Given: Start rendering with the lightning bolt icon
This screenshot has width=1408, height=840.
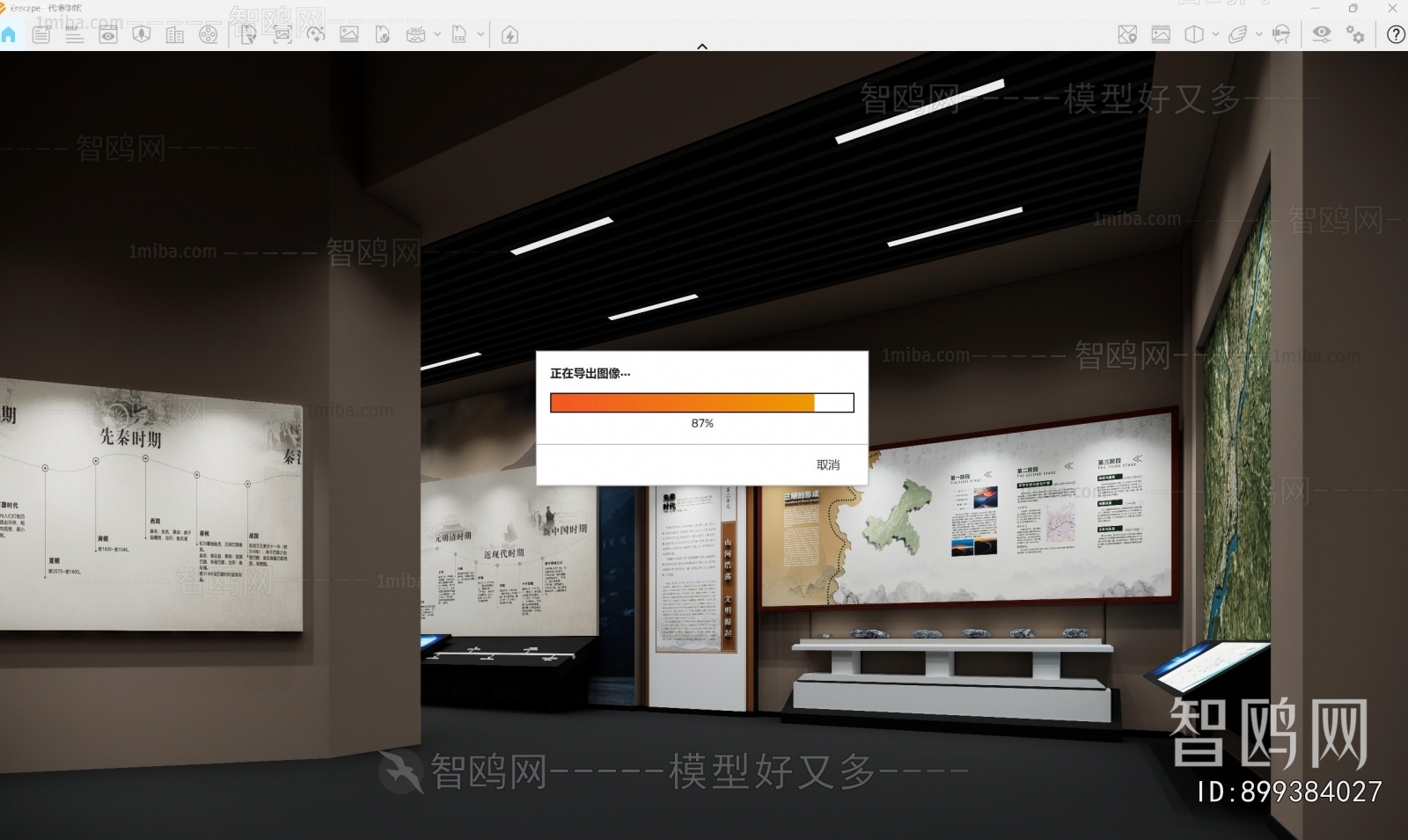Looking at the screenshot, I should click(x=509, y=36).
